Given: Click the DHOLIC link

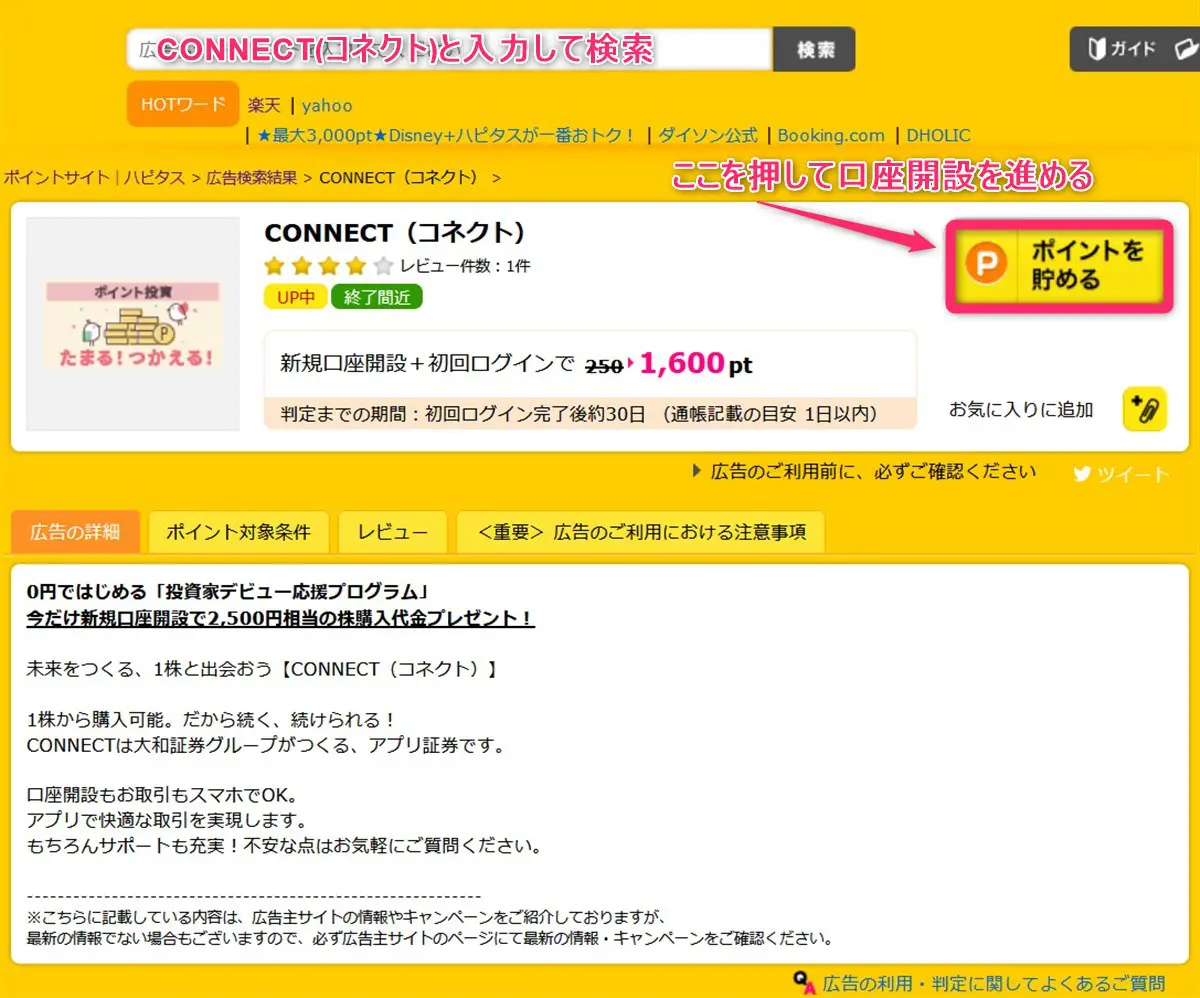Looking at the screenshot, I should pos(938,135).
